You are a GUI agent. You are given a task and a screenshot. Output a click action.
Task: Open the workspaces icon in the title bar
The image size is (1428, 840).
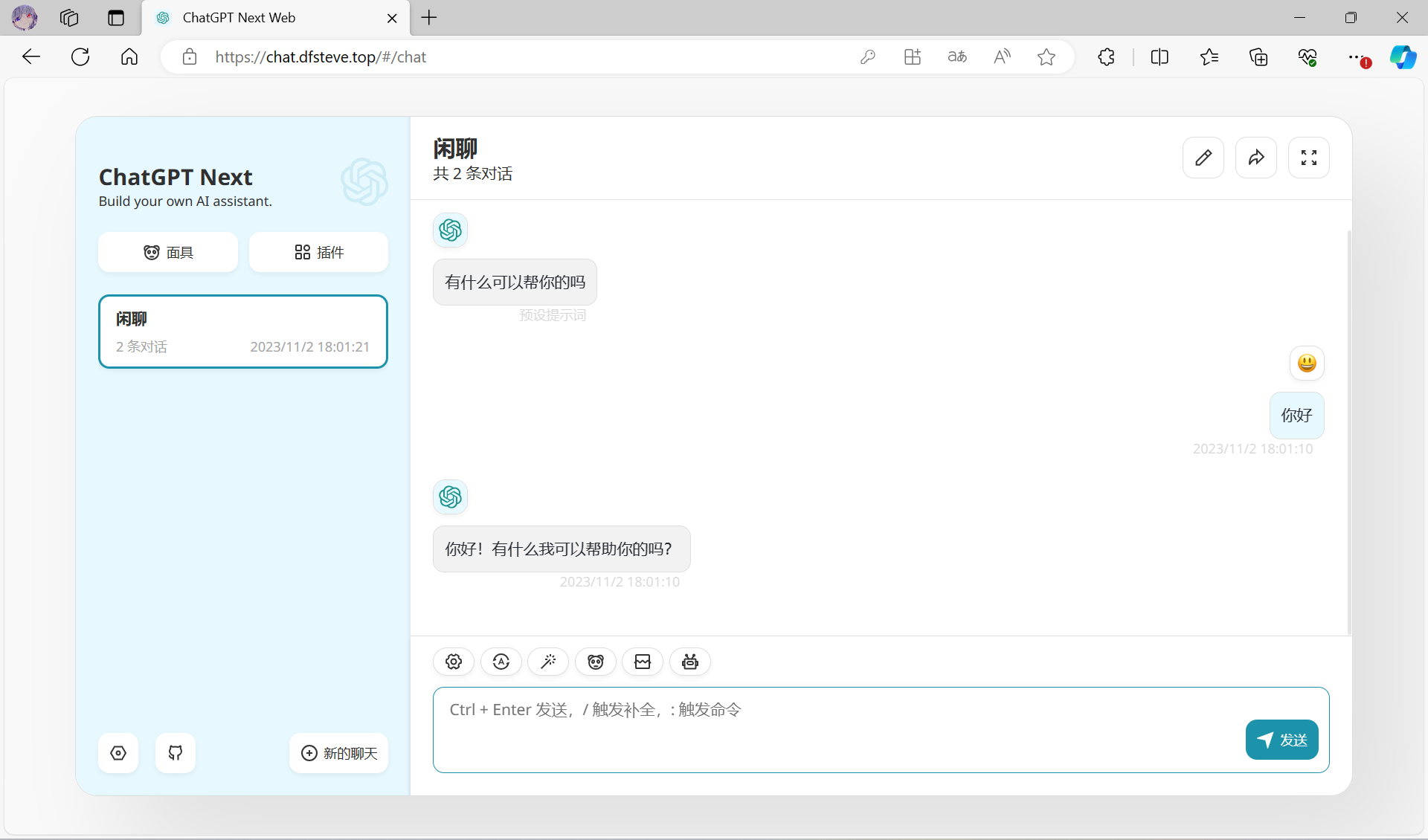[x=69, y=18]
